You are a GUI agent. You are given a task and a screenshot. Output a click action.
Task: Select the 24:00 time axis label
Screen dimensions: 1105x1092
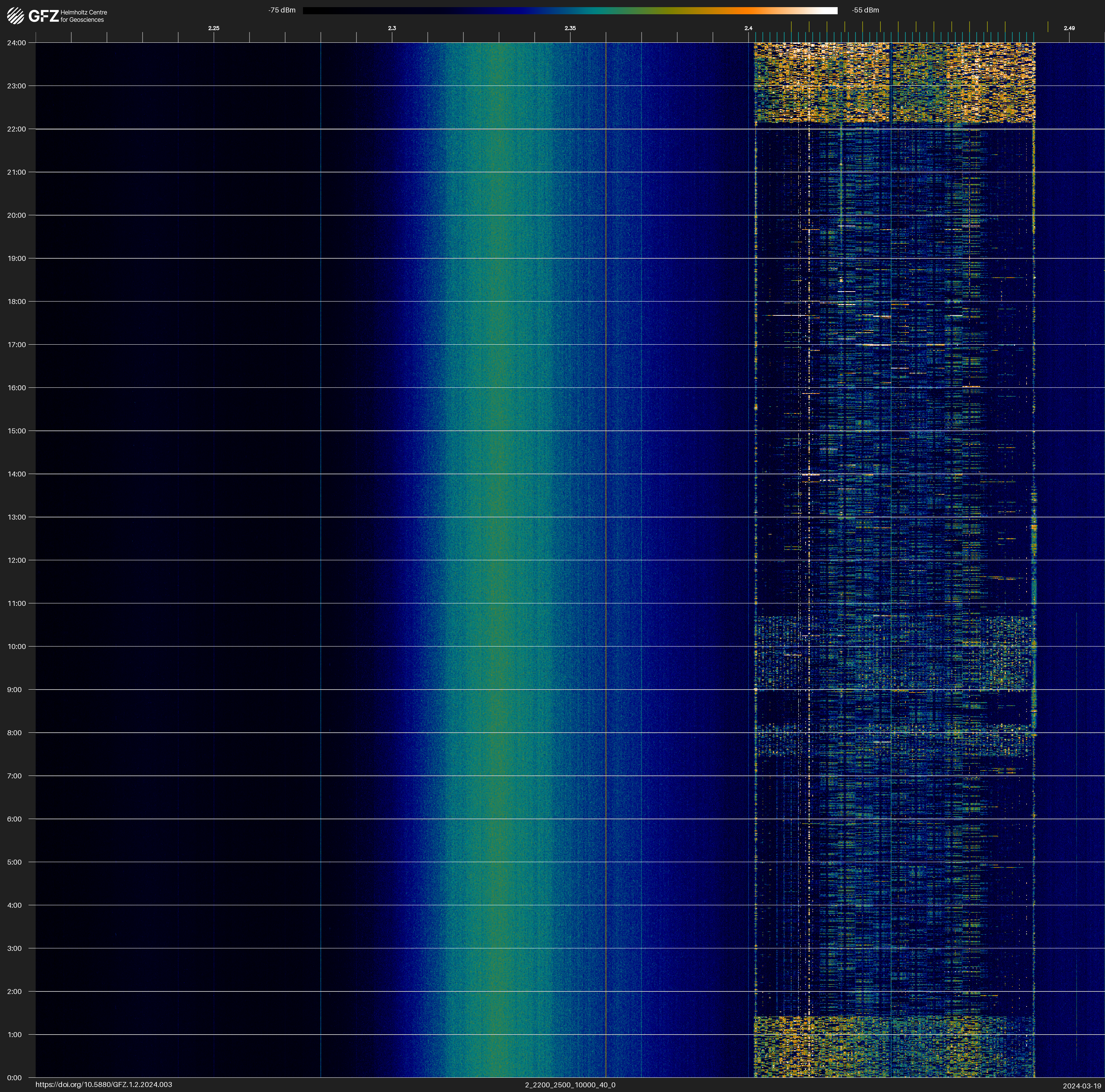tap(16, 43)
